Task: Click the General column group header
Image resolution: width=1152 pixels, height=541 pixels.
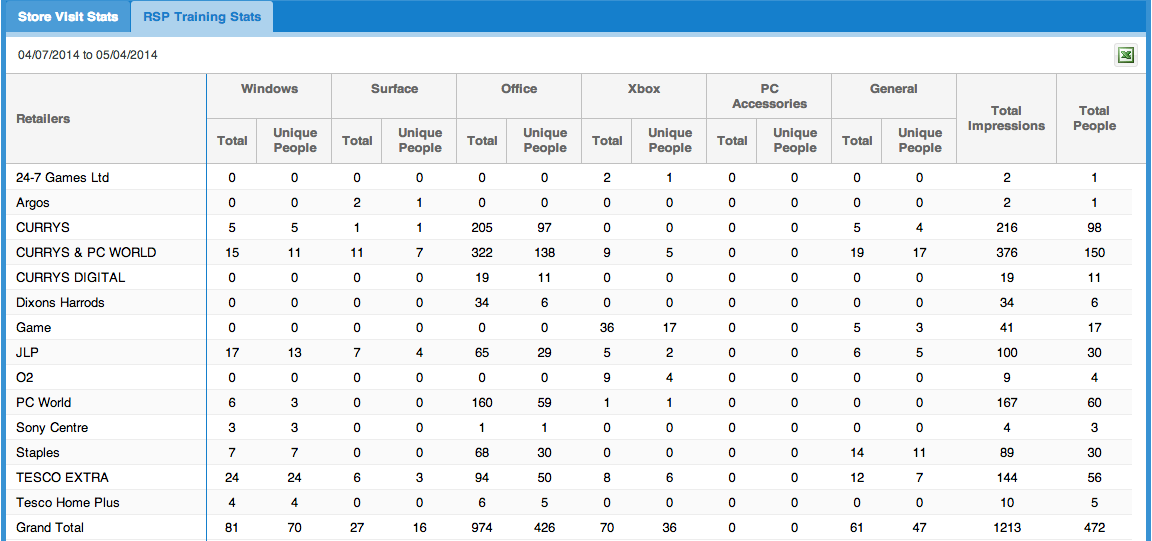Action: 894,89
